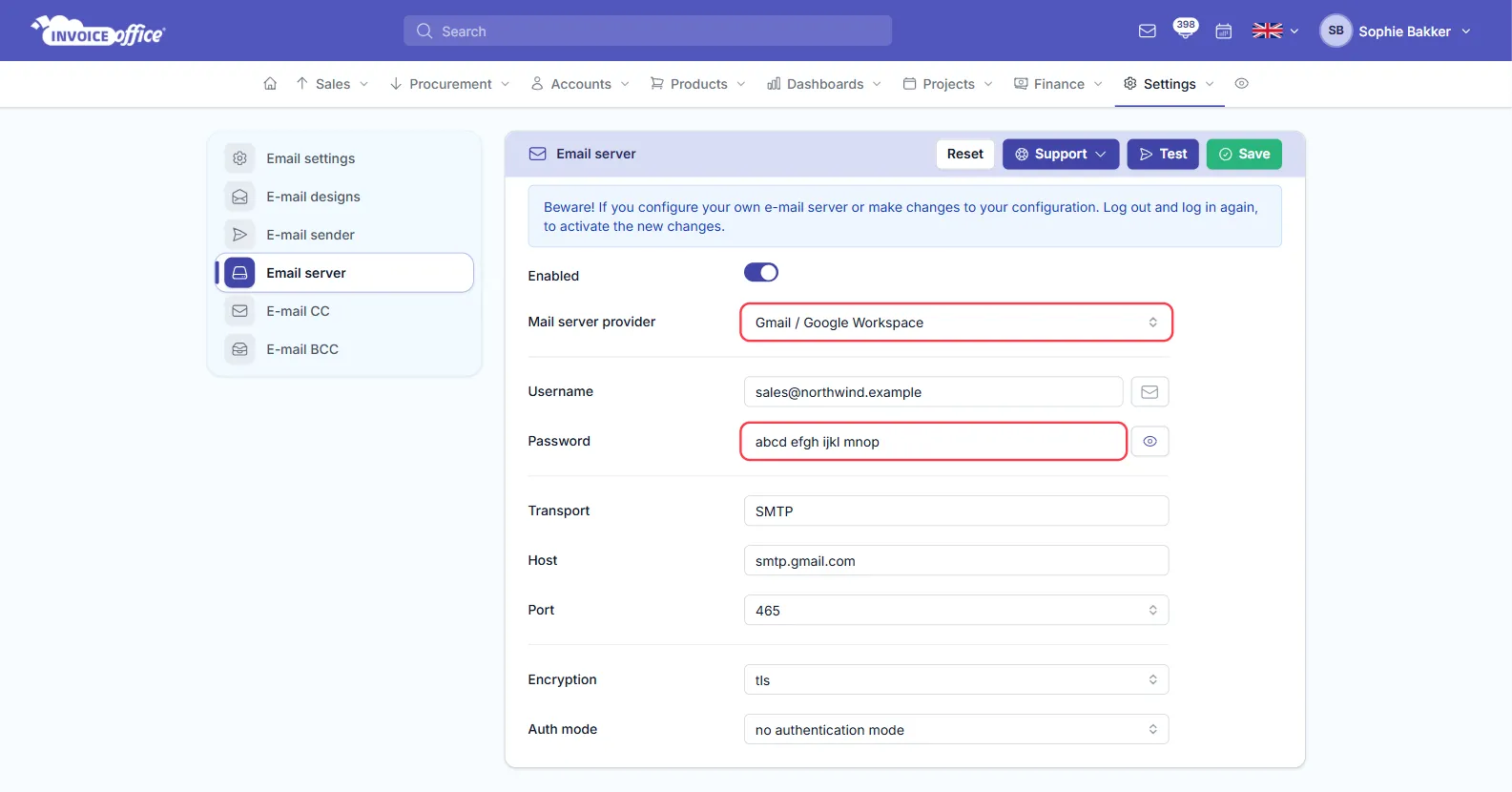The image size is (1512, 792).
Task: Click the Test button
Action: point(1163,155)
